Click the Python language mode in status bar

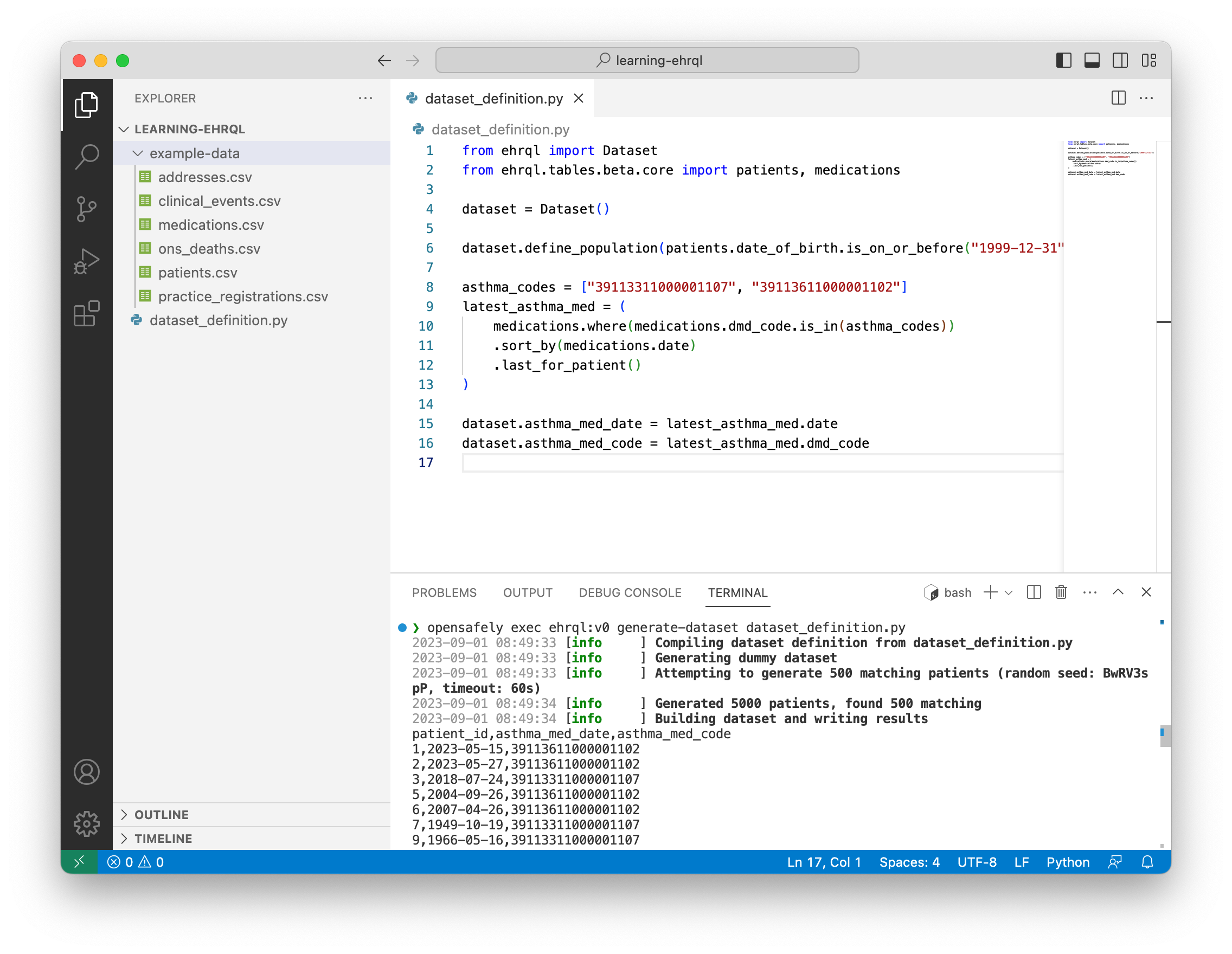[1067, 862]
